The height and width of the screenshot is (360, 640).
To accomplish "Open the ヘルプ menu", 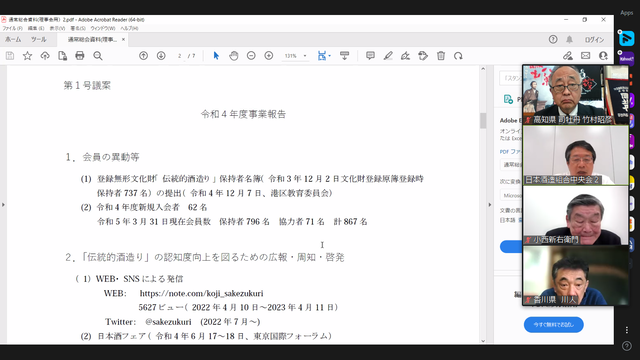I will pyautogui.click(x=129, y=28).
